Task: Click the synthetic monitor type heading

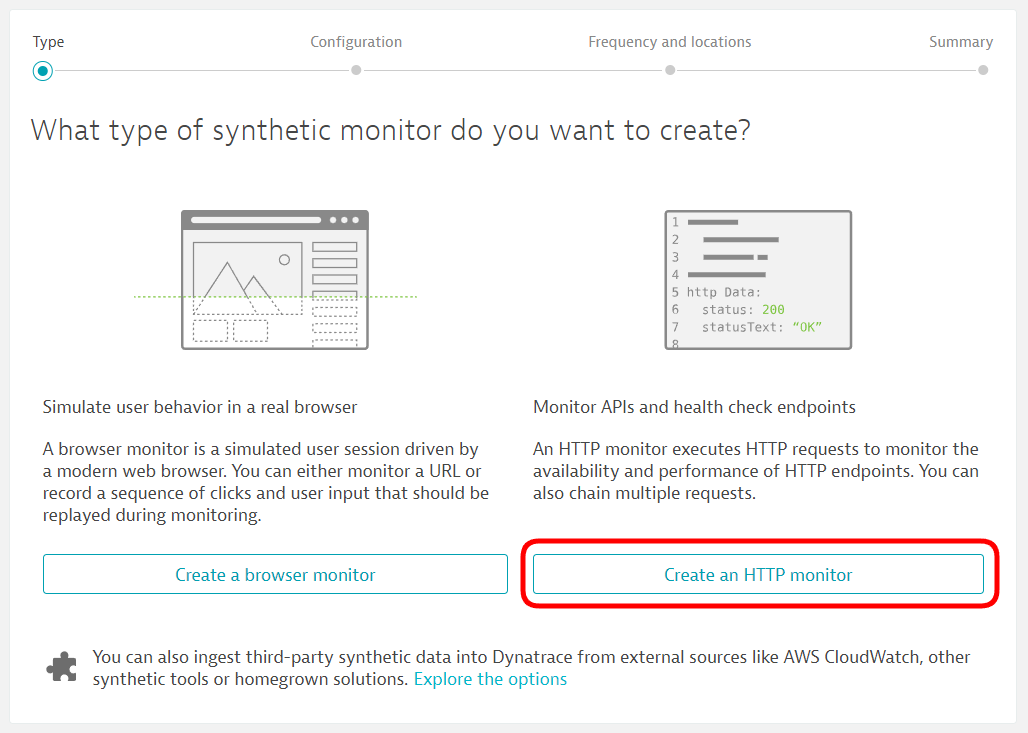Action: tap(390, 130)
